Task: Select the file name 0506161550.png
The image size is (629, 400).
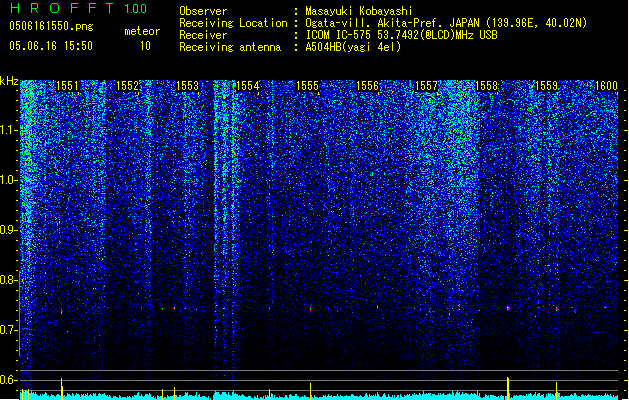Action: 51,26
